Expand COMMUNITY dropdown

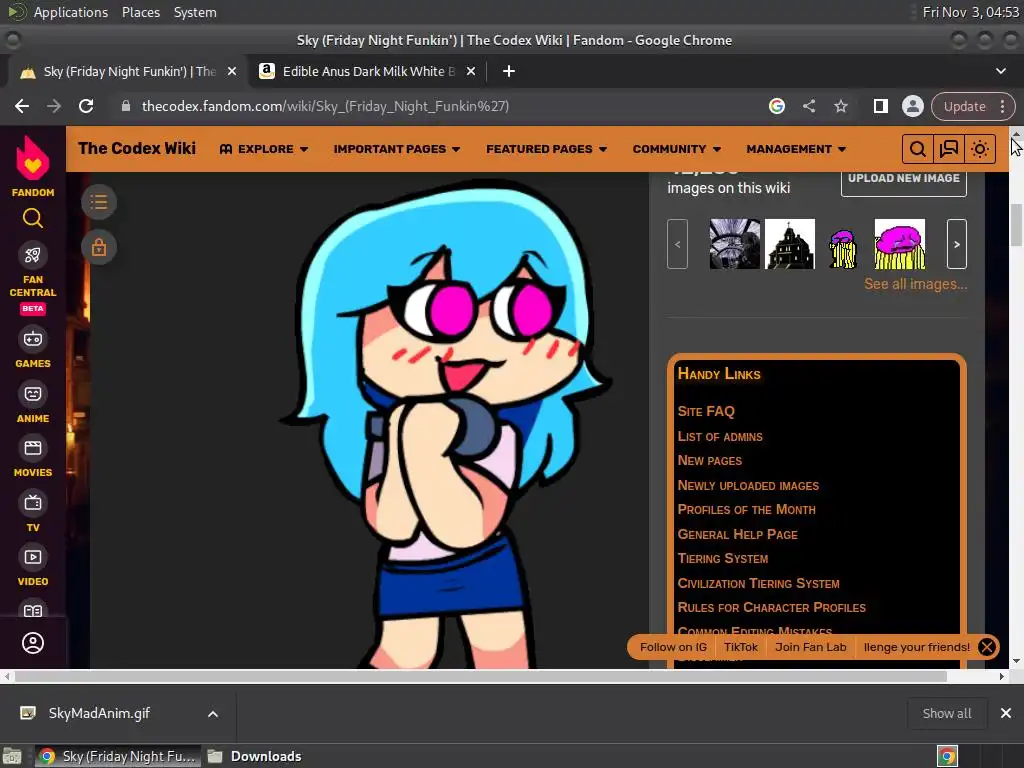coord(677,149)
